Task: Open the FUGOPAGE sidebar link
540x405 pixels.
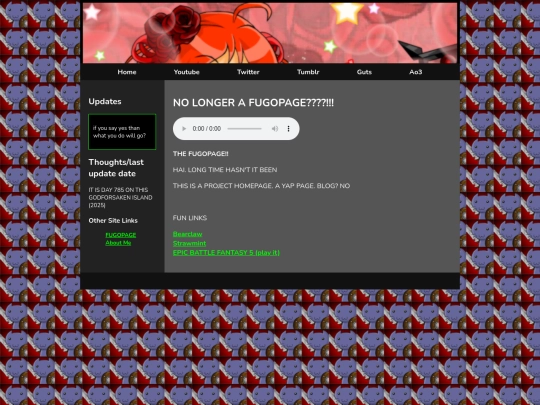Action: (x=121, y=235)
